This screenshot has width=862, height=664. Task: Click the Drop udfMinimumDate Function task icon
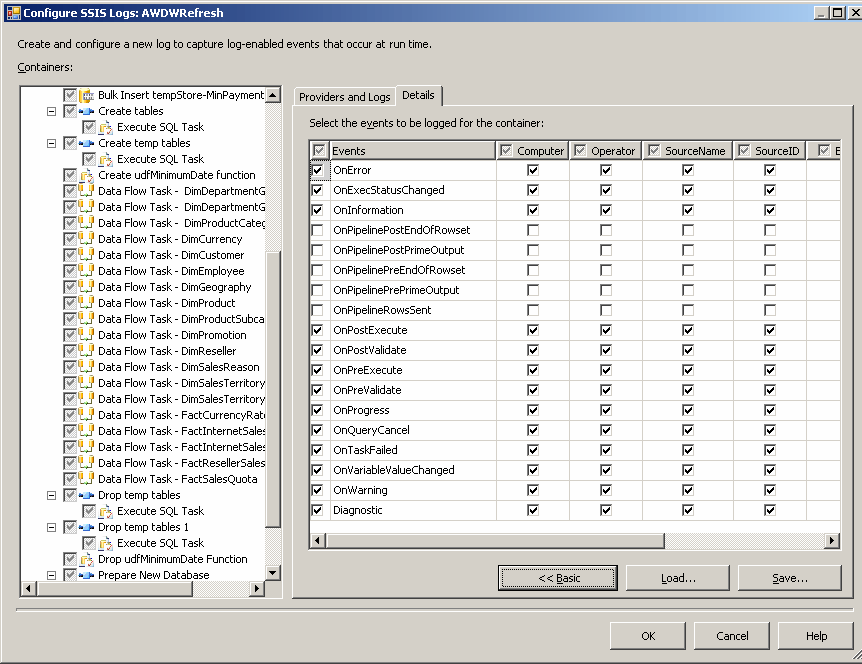point(86,559)
